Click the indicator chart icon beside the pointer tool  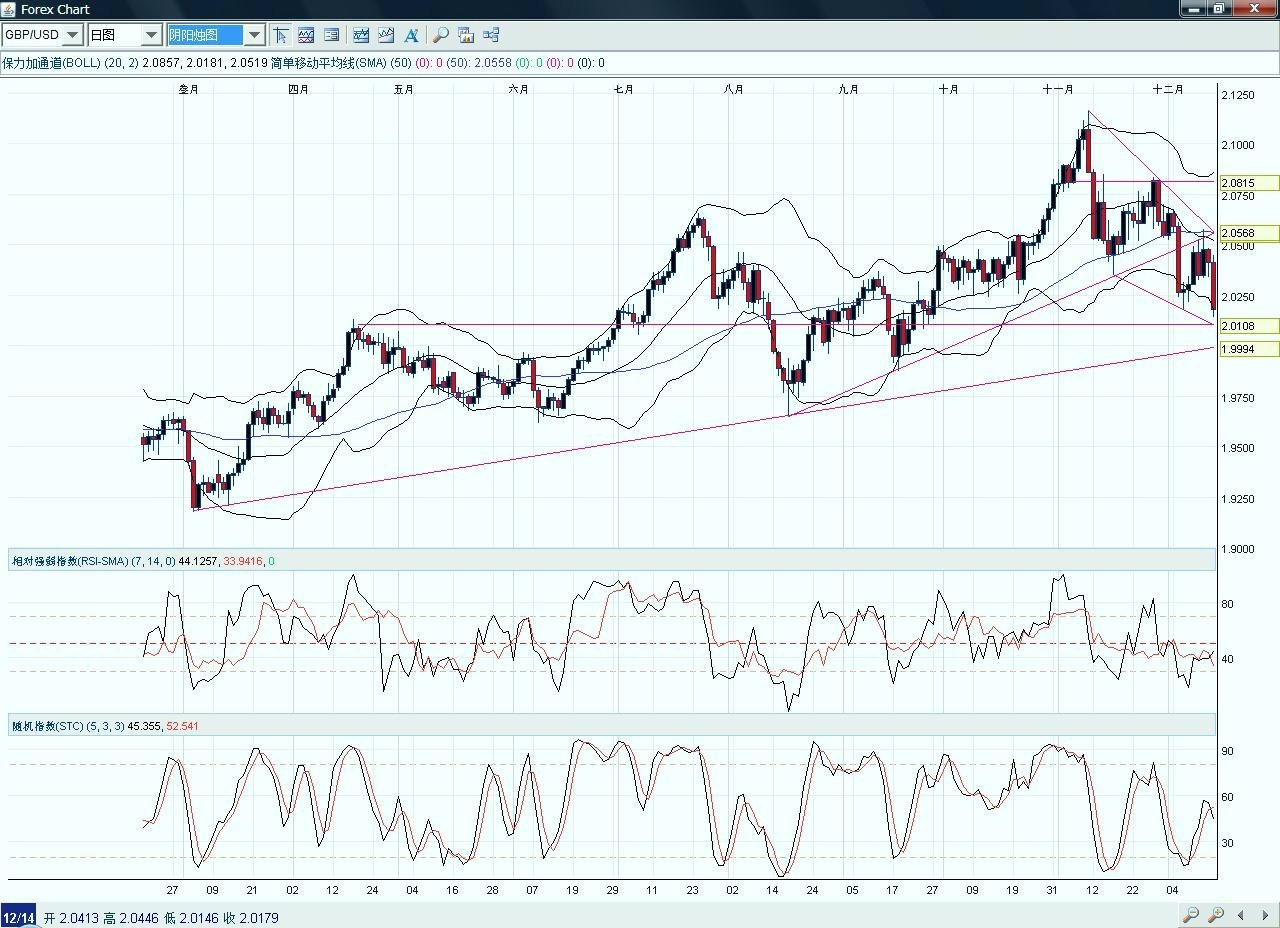(x=306, y=35)
